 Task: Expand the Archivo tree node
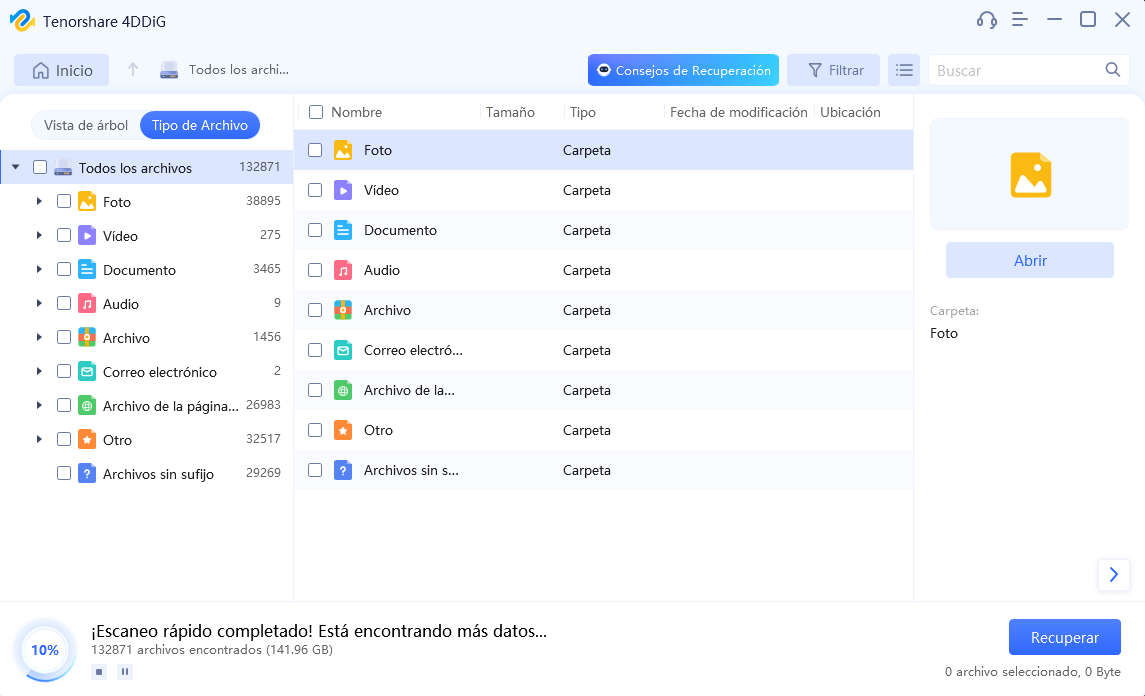(39, 337)
